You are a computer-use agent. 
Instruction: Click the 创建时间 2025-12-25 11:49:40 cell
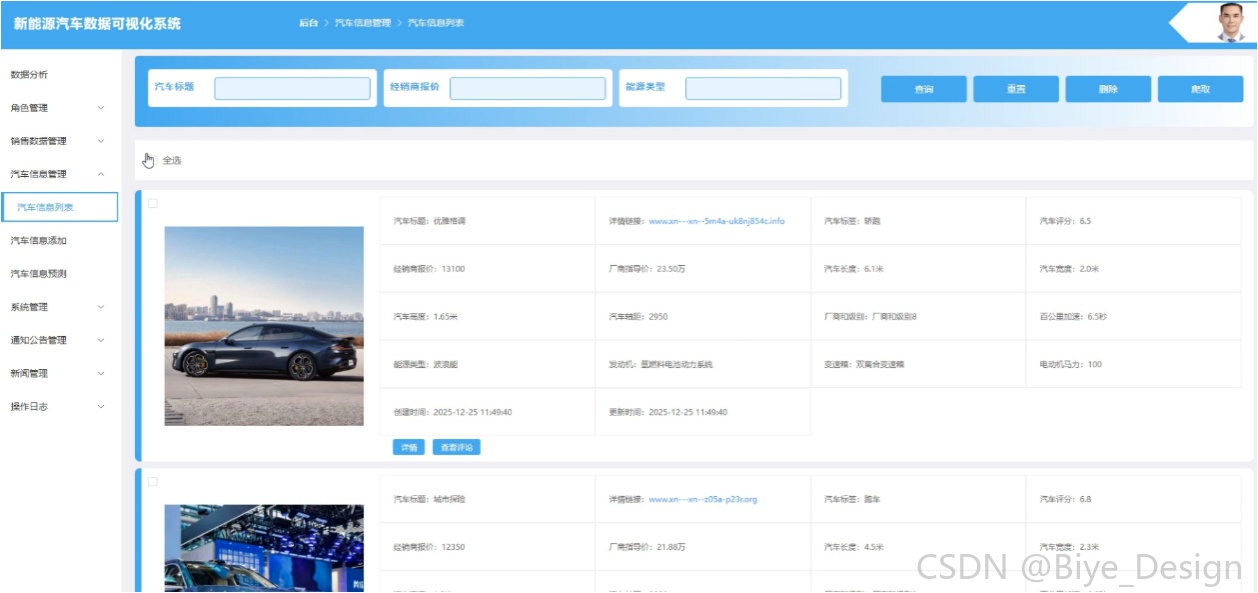(487, 412)
